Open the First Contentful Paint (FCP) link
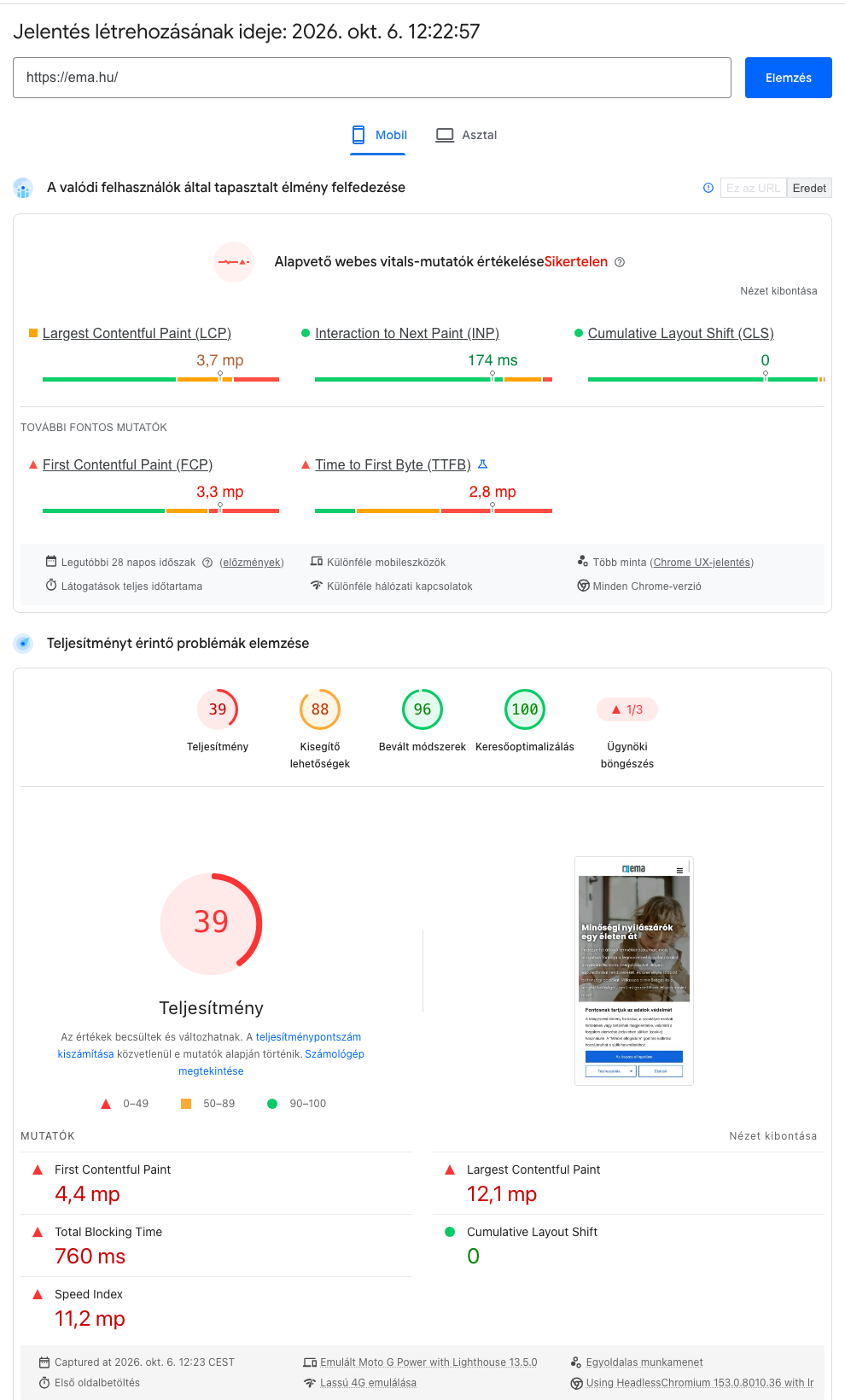This screenshot has width=845, height=1400. tap(127, 464)
